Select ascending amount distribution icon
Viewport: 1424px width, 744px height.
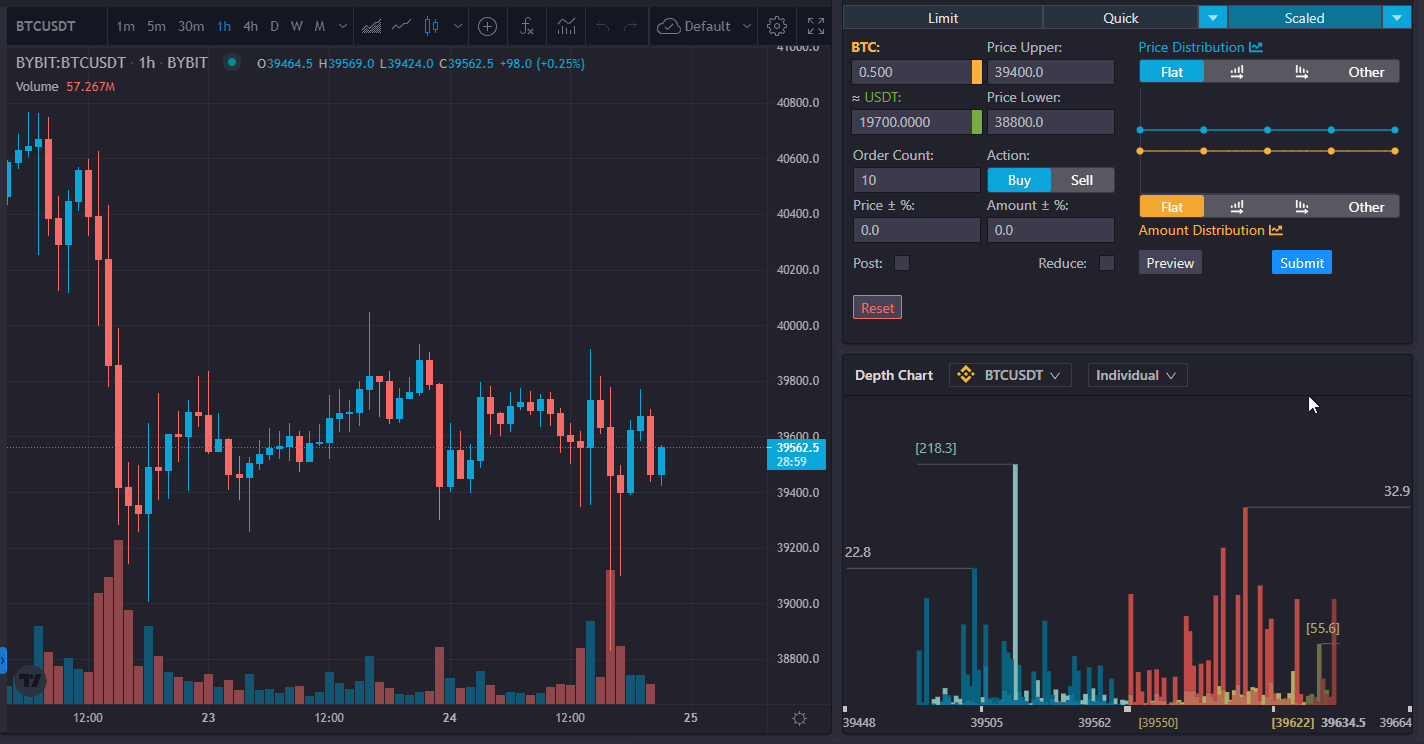[x=1236, y=207]
